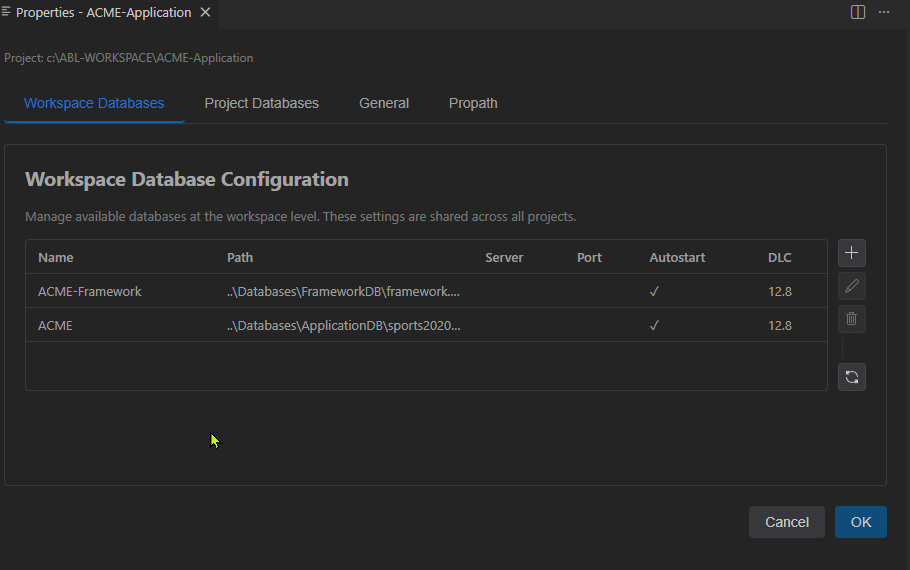Open the Propath tab
The image size is (910, 570).
point(473,103)
